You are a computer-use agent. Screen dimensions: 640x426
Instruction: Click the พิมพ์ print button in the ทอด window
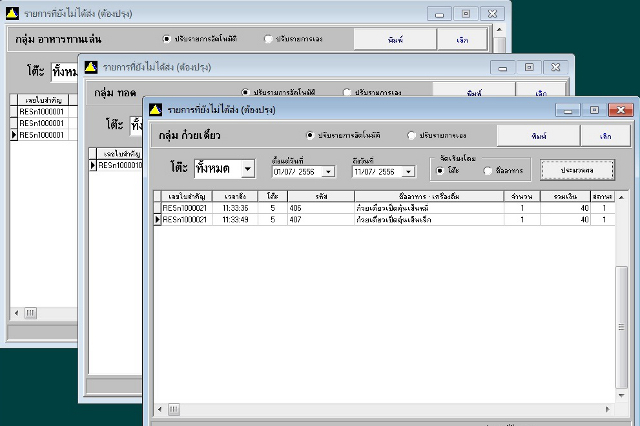coord(474,91)
